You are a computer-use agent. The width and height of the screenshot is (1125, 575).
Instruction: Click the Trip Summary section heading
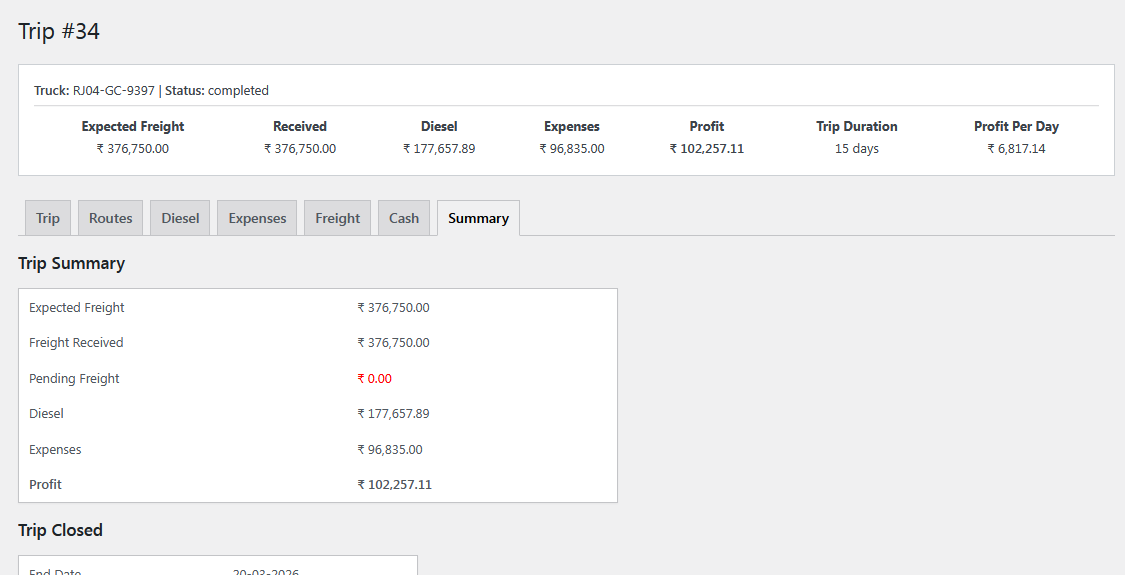tap(71, 264)
